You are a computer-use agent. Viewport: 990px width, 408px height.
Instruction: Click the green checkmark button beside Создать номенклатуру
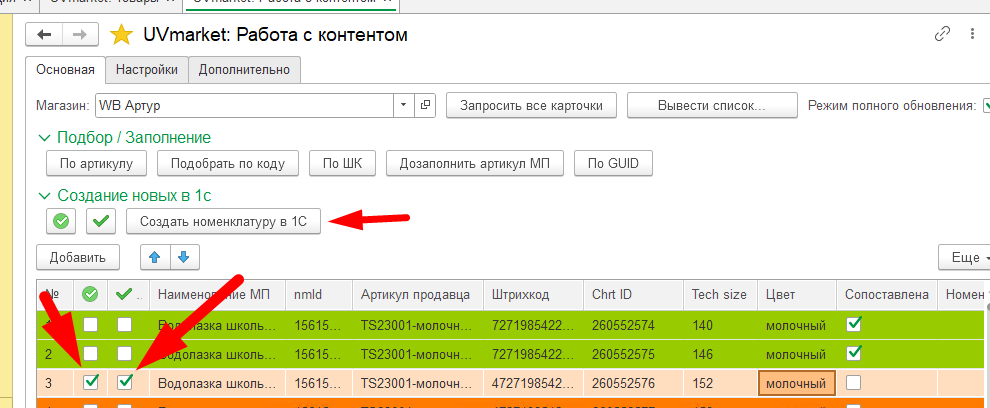[x=100, y=221]
